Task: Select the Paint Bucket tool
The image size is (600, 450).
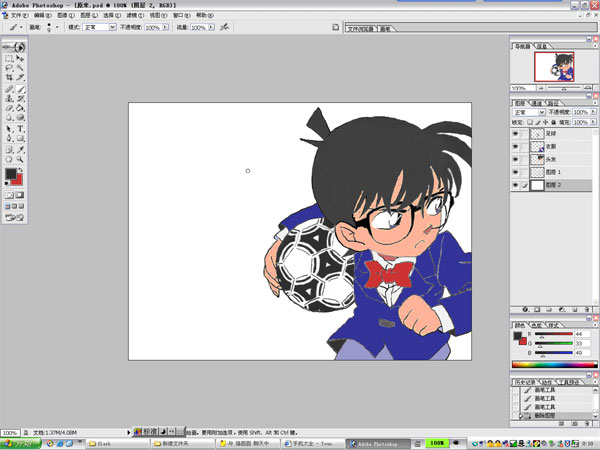Action: [20, 108]
